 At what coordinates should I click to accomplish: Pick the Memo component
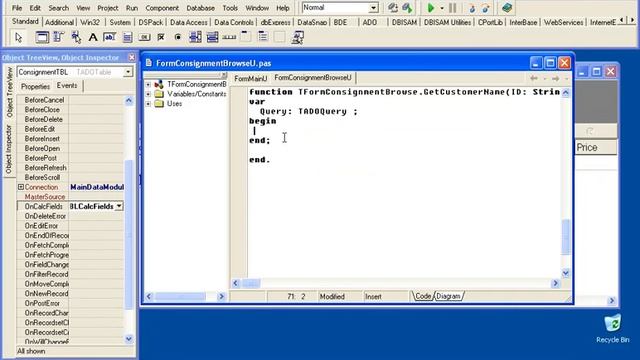[x=127, y=38]
